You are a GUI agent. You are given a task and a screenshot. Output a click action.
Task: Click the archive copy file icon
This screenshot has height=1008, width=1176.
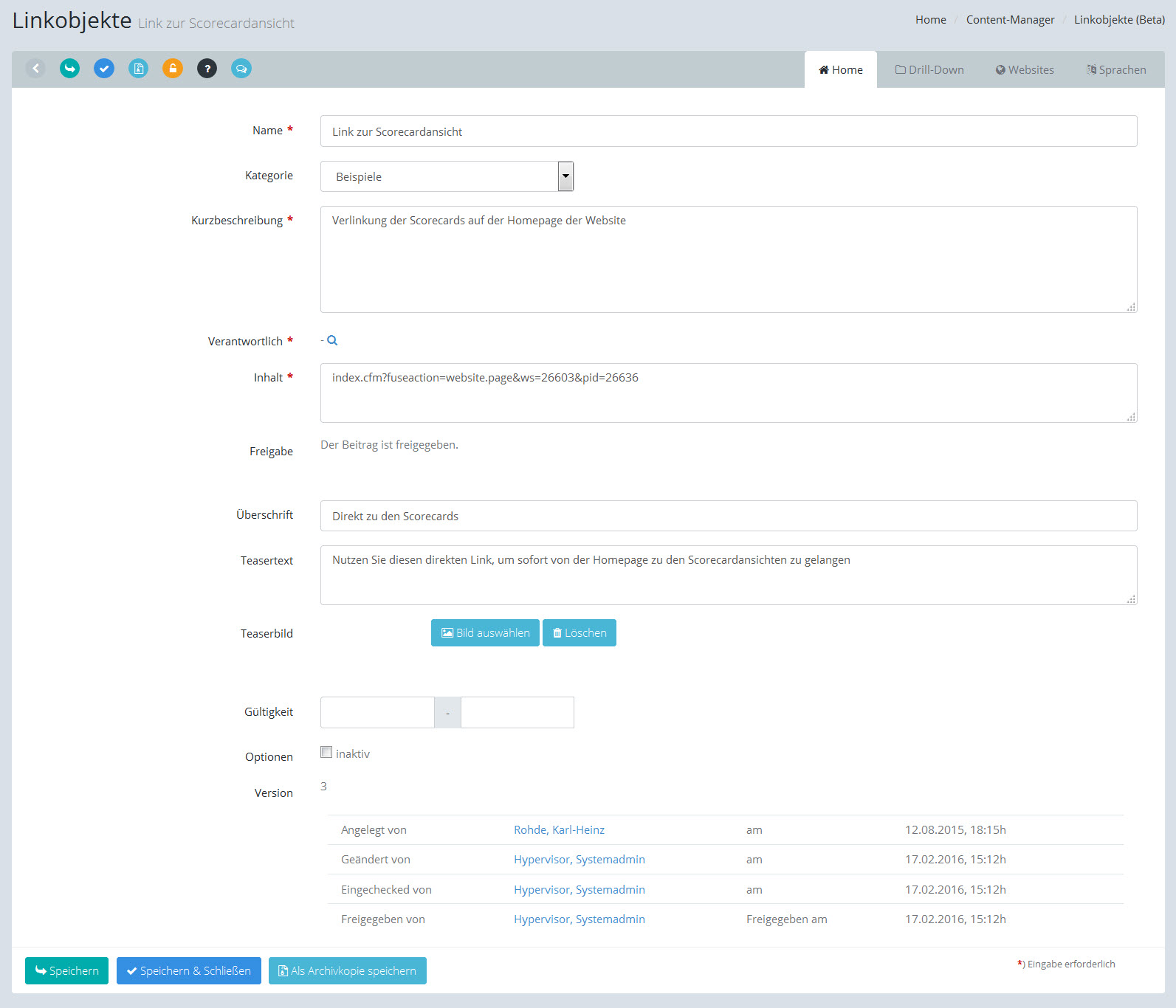[x=138, y=69]
